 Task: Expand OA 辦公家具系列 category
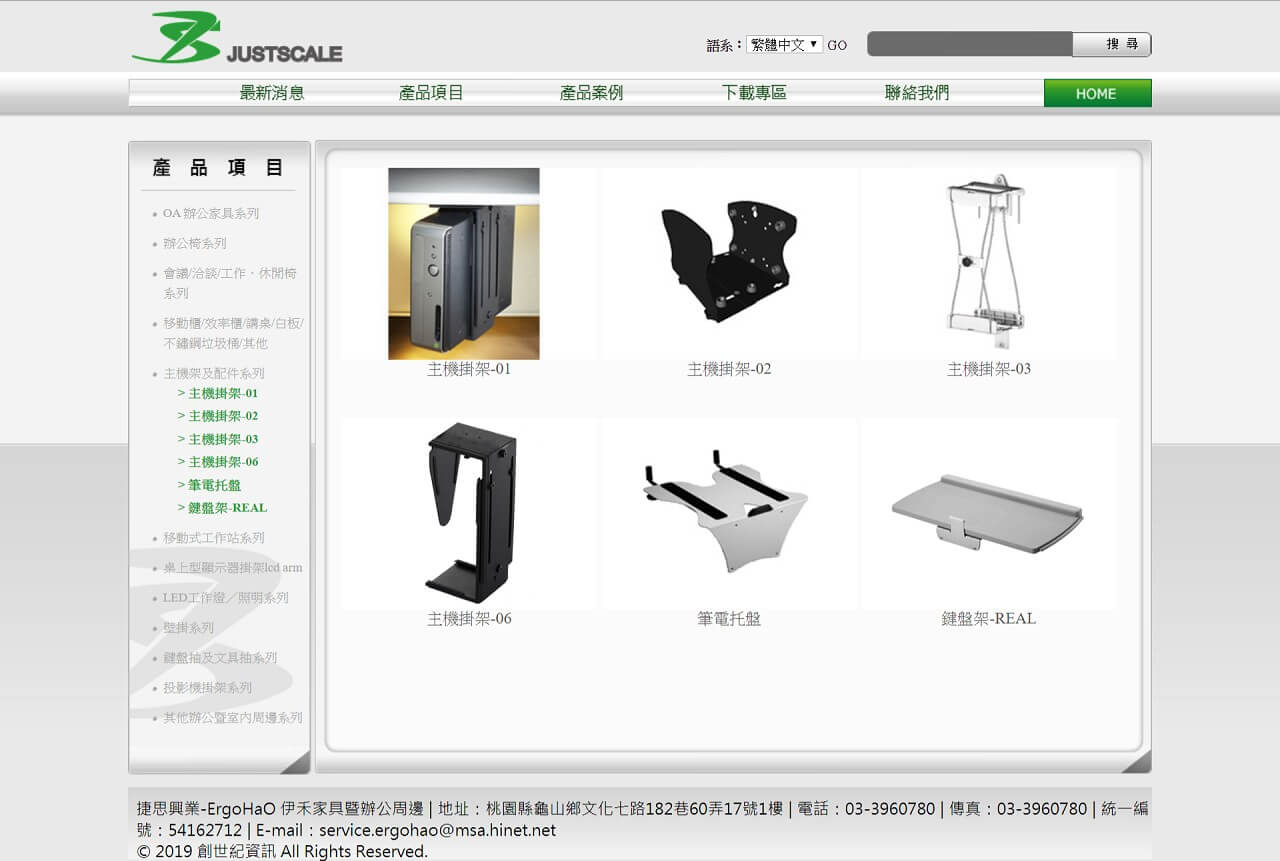click(x=211, y=213)
